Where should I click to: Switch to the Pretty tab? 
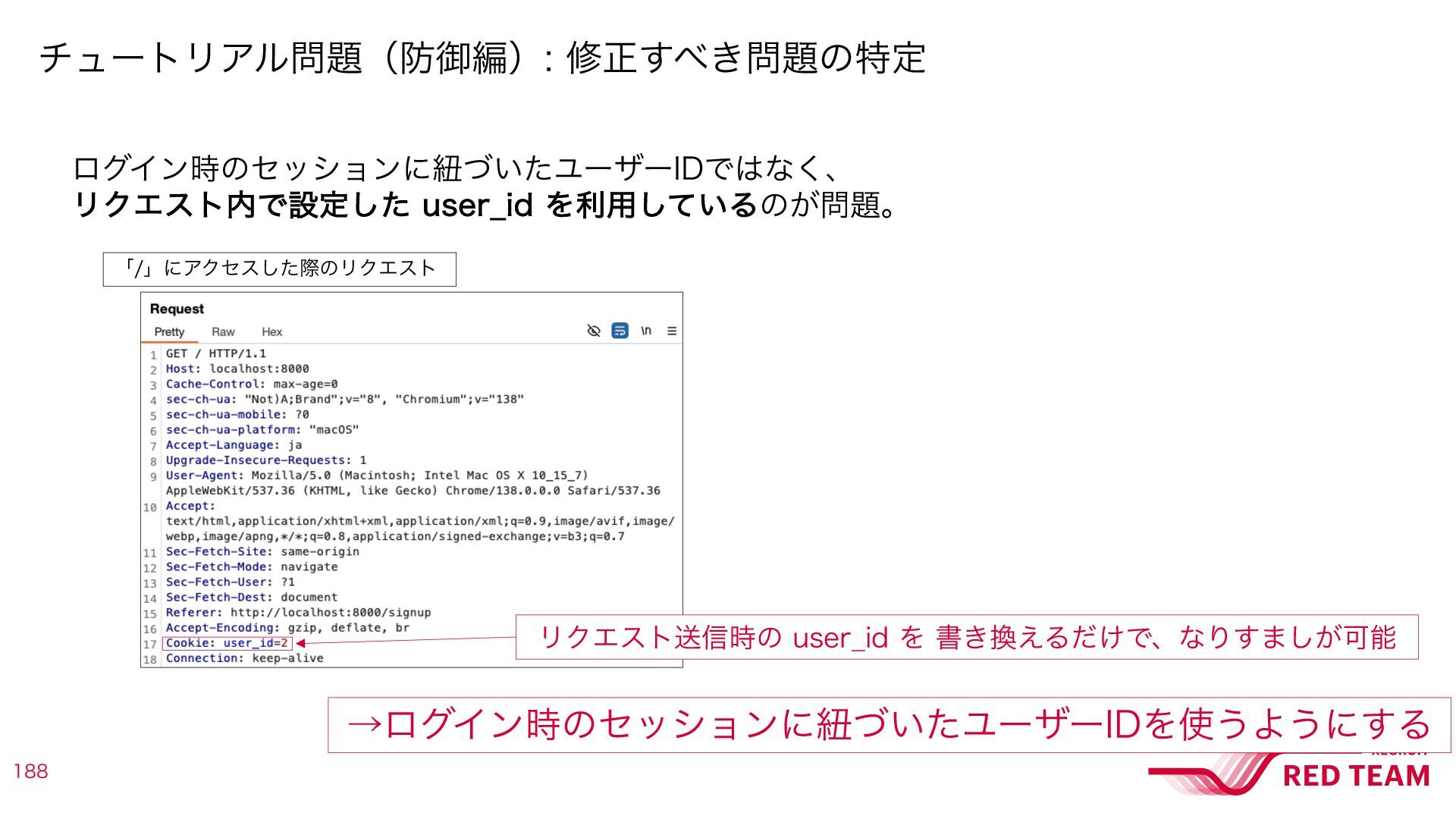tap(169, 332)
